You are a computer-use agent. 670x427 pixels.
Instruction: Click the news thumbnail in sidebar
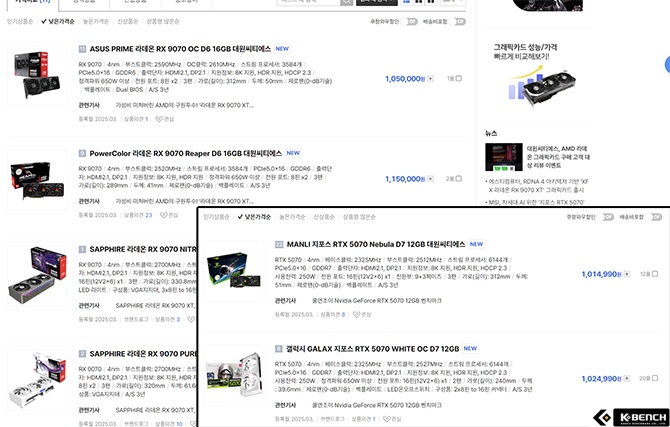(503, 157)
